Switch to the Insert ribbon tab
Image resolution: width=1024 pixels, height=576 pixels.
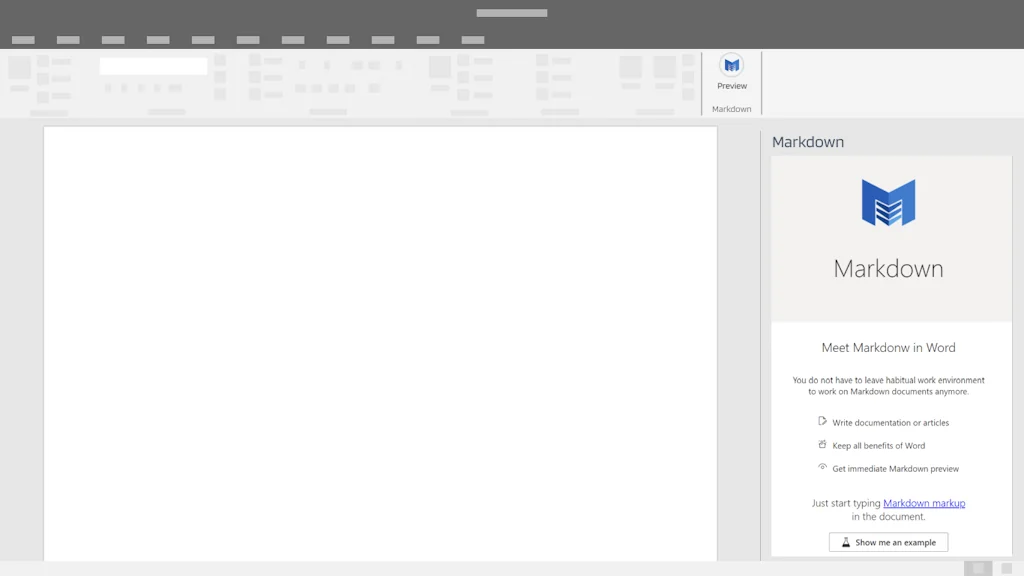click(112, 40)
